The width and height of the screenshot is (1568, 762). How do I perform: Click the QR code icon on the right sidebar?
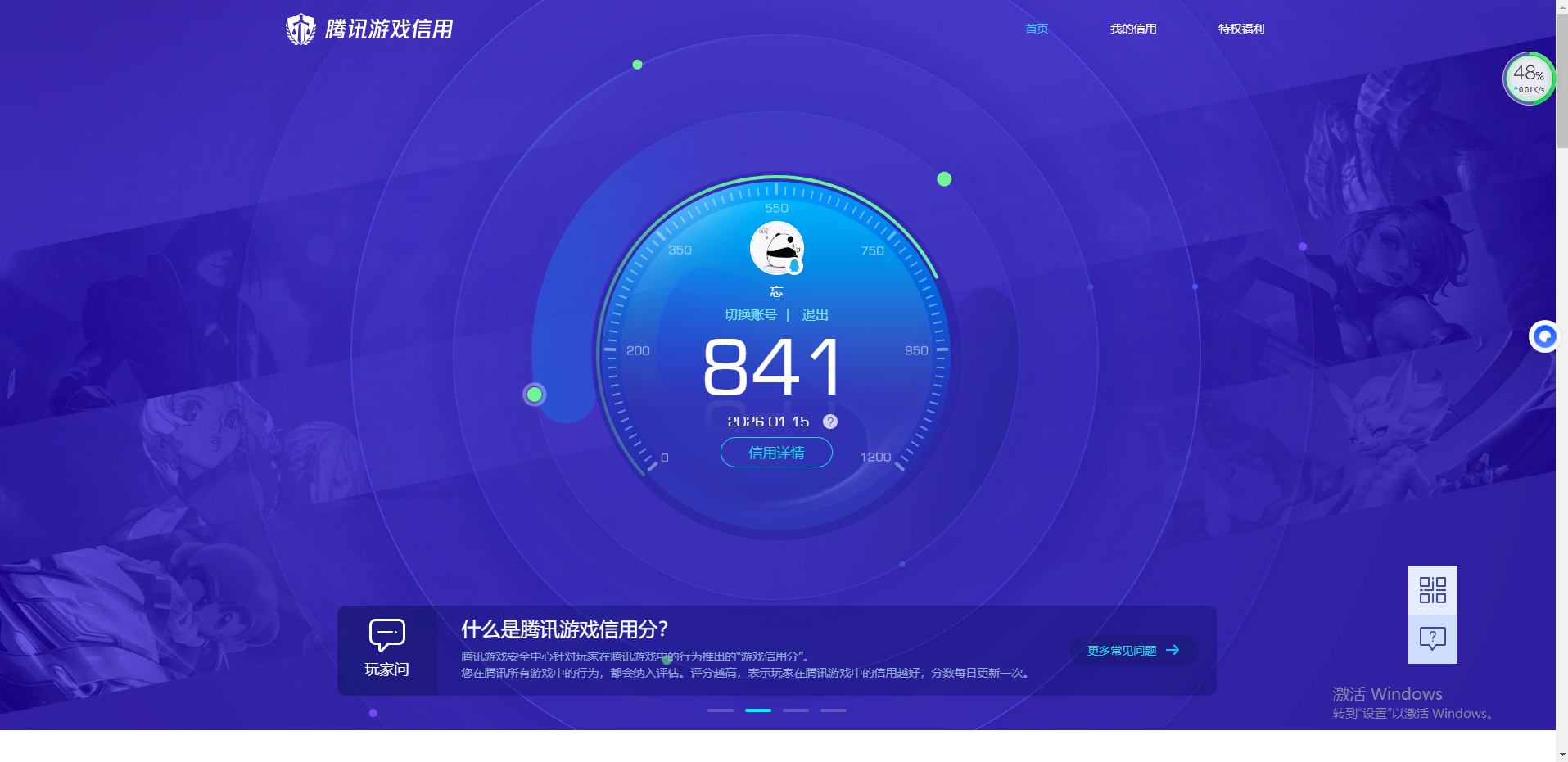click(1432, 589)
